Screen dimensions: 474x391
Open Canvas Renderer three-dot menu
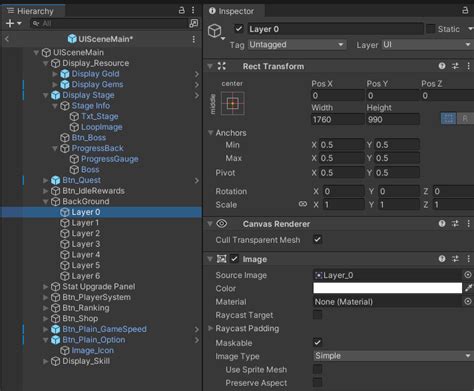pos(468,223)
